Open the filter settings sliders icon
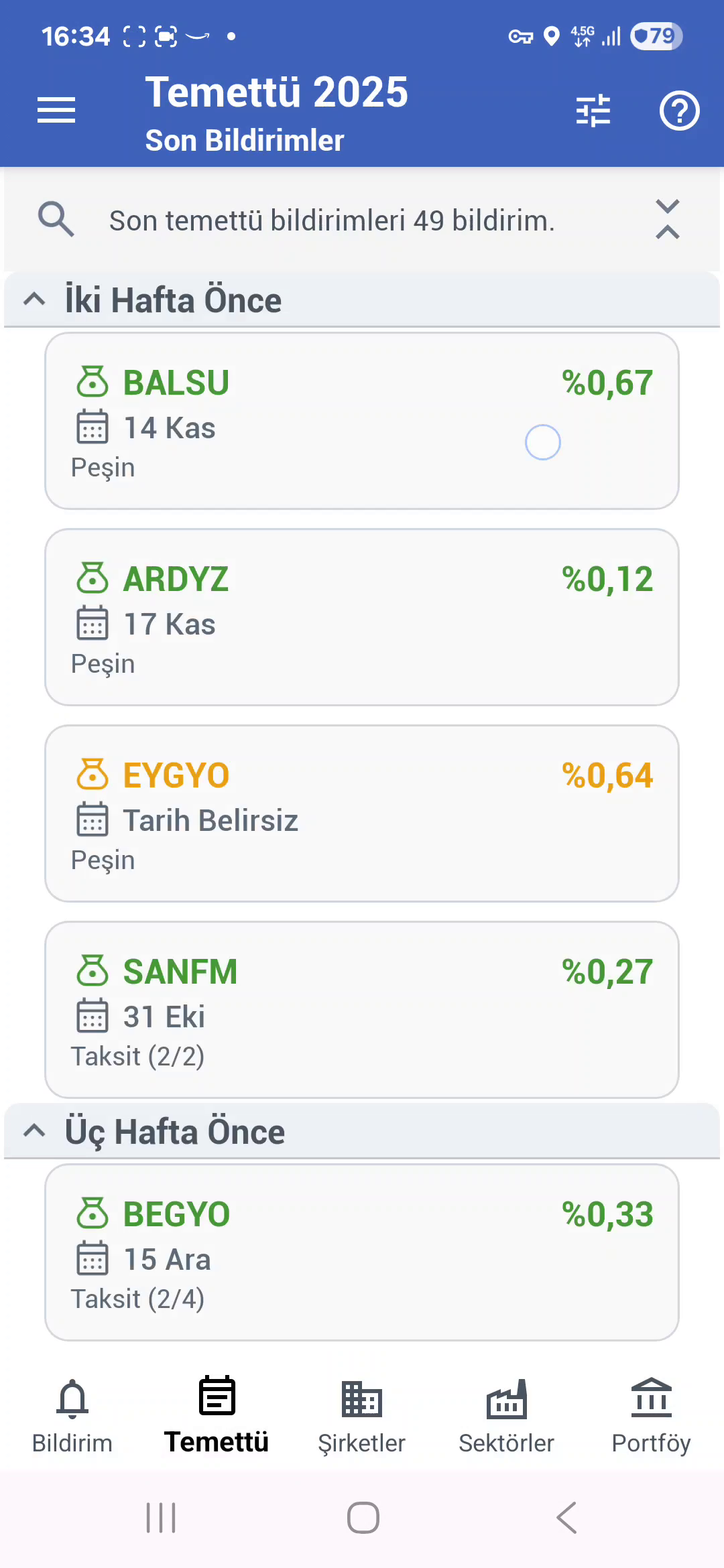This screenshot has height=1568, width=724. pyautogui.click(x=593, y=111)
